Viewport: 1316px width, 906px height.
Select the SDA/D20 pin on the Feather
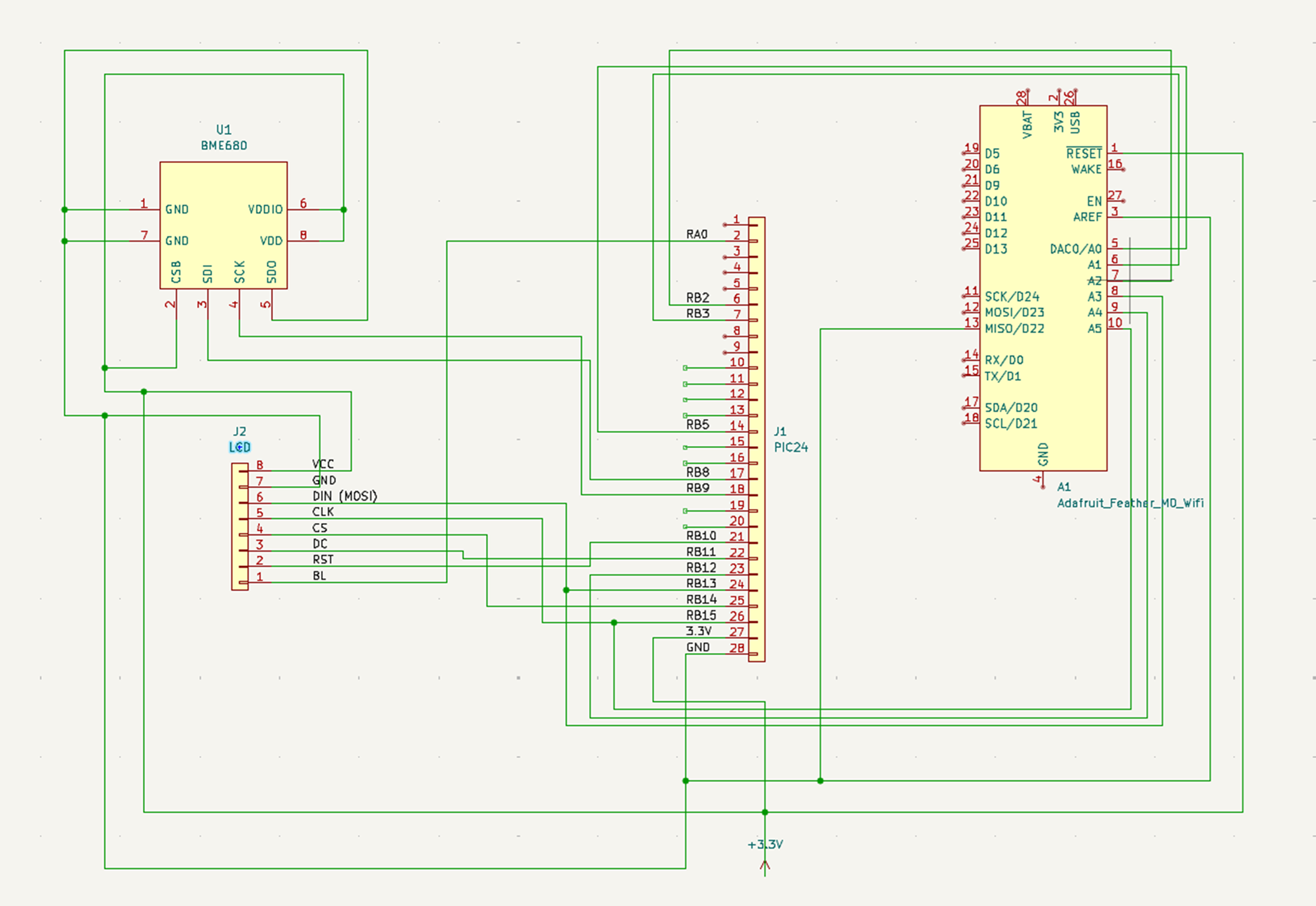1011,407
